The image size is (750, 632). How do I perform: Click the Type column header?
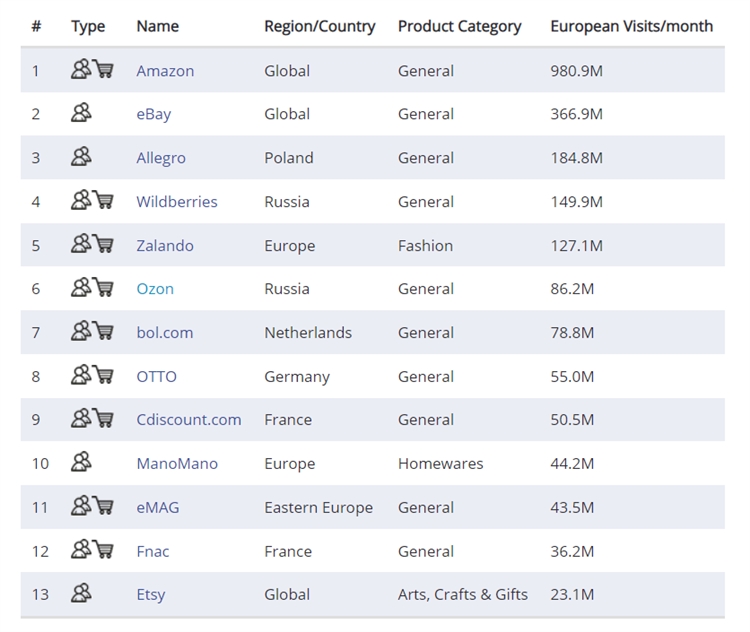pos(88,26)
